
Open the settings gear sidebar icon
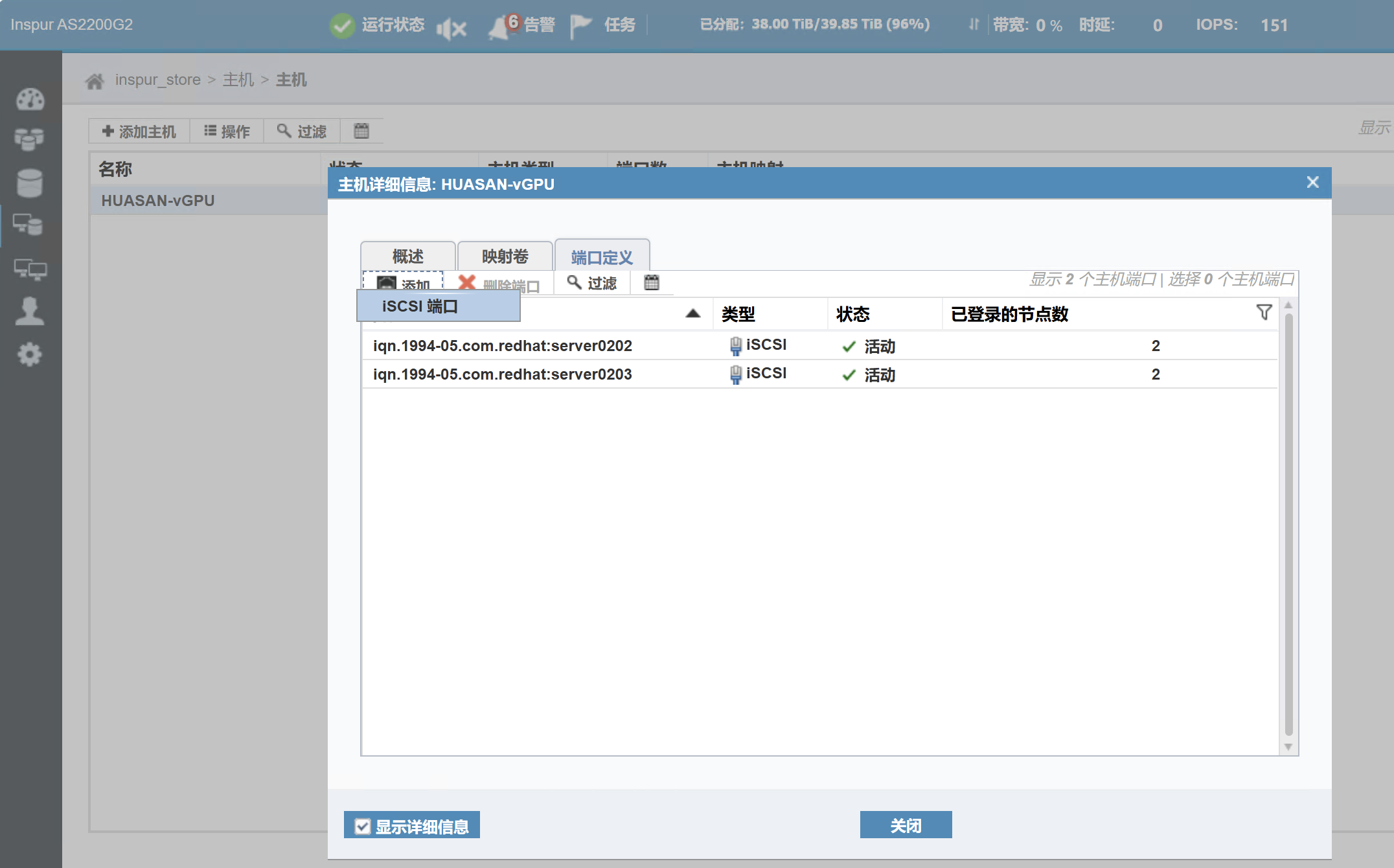29,354
